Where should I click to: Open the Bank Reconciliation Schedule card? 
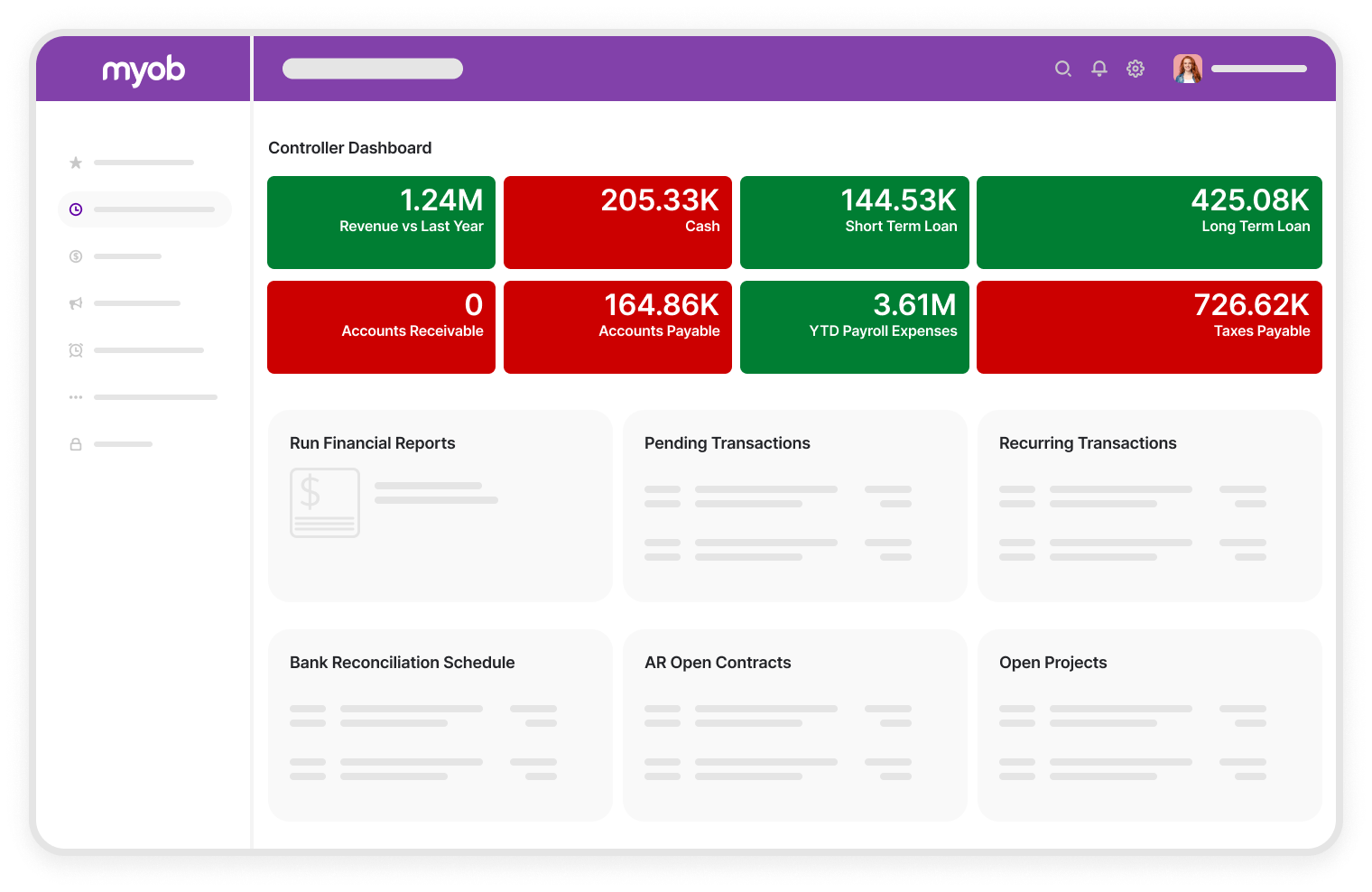pyautogui.click(x=440, y=725)
